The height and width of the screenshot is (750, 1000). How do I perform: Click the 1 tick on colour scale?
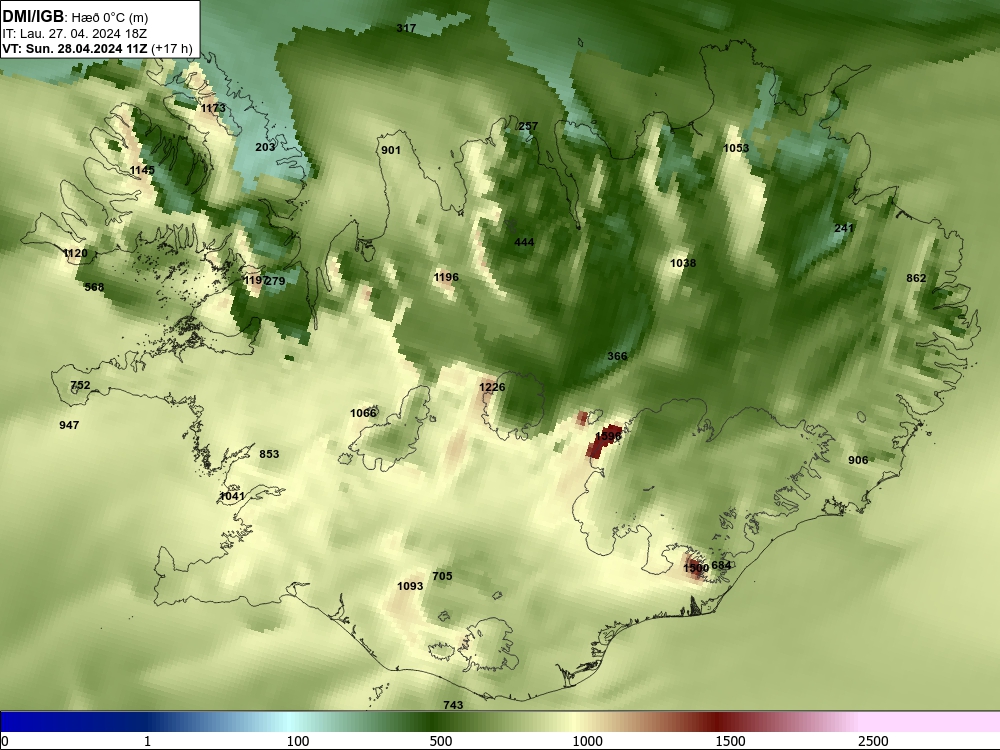tap(147, 741)
